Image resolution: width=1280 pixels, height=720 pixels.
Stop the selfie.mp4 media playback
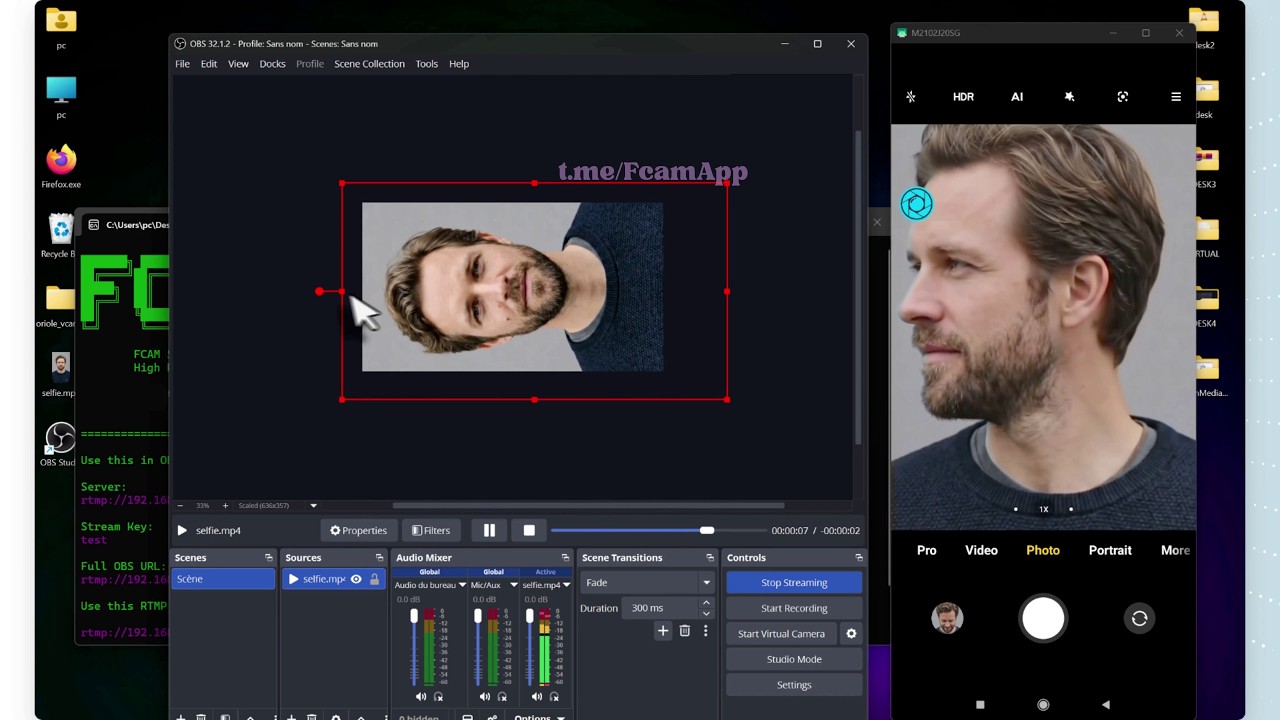click(x=529, y=531)
